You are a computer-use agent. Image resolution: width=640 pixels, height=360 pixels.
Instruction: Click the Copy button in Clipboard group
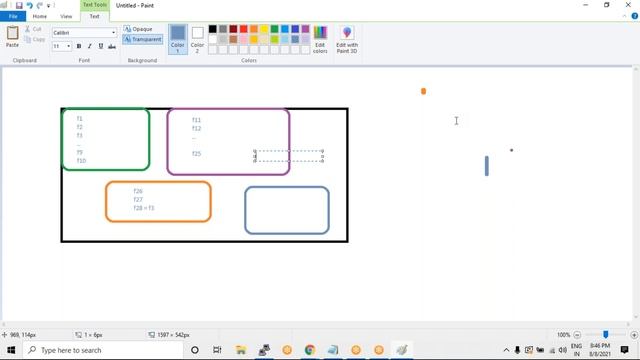[34, 40]
